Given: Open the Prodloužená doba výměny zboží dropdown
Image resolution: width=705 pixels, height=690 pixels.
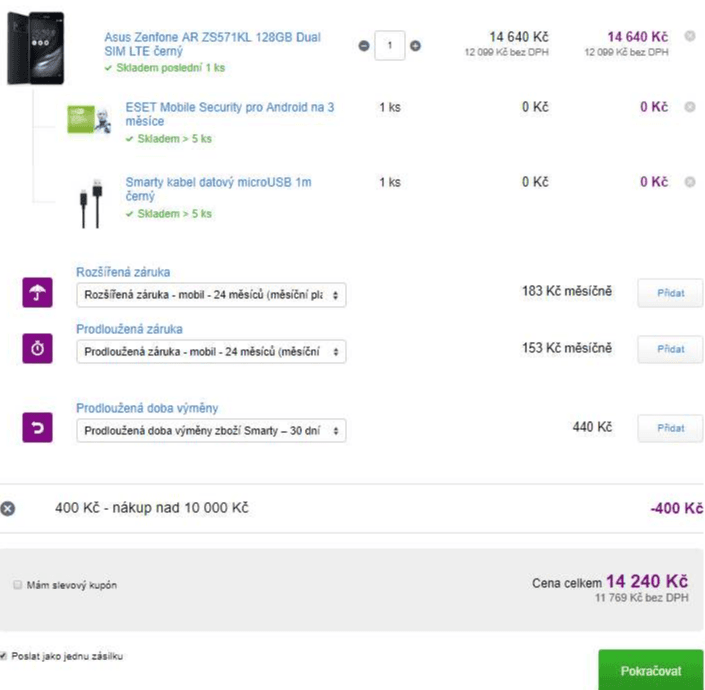Looking at the screenshot, I should click(211, 431).
